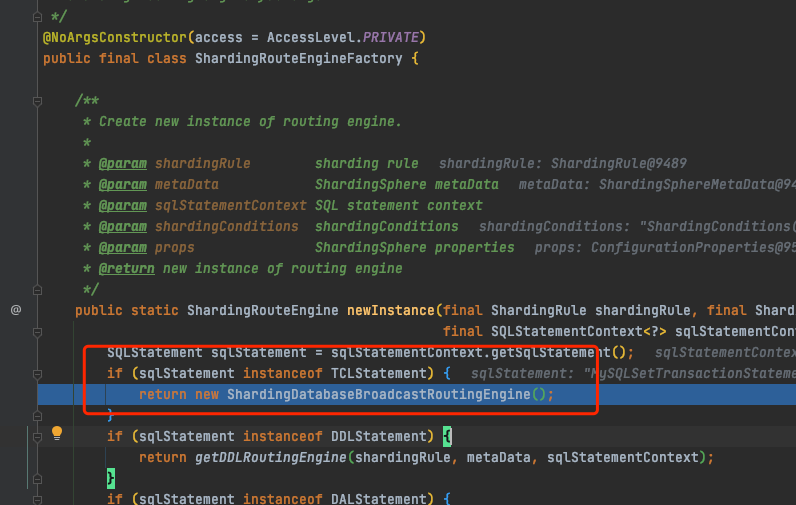Toggle fold marker at */ above @NoArgsConstructor
This screenshot has width=796, height=505.
[x=37, y=17]
